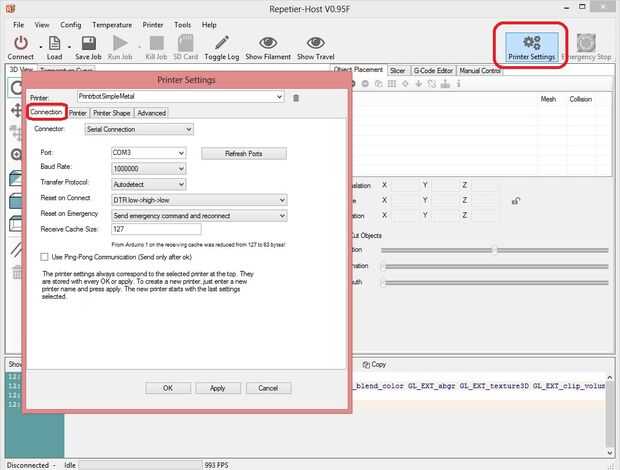Open the Config menu

[x=70, y=25]
